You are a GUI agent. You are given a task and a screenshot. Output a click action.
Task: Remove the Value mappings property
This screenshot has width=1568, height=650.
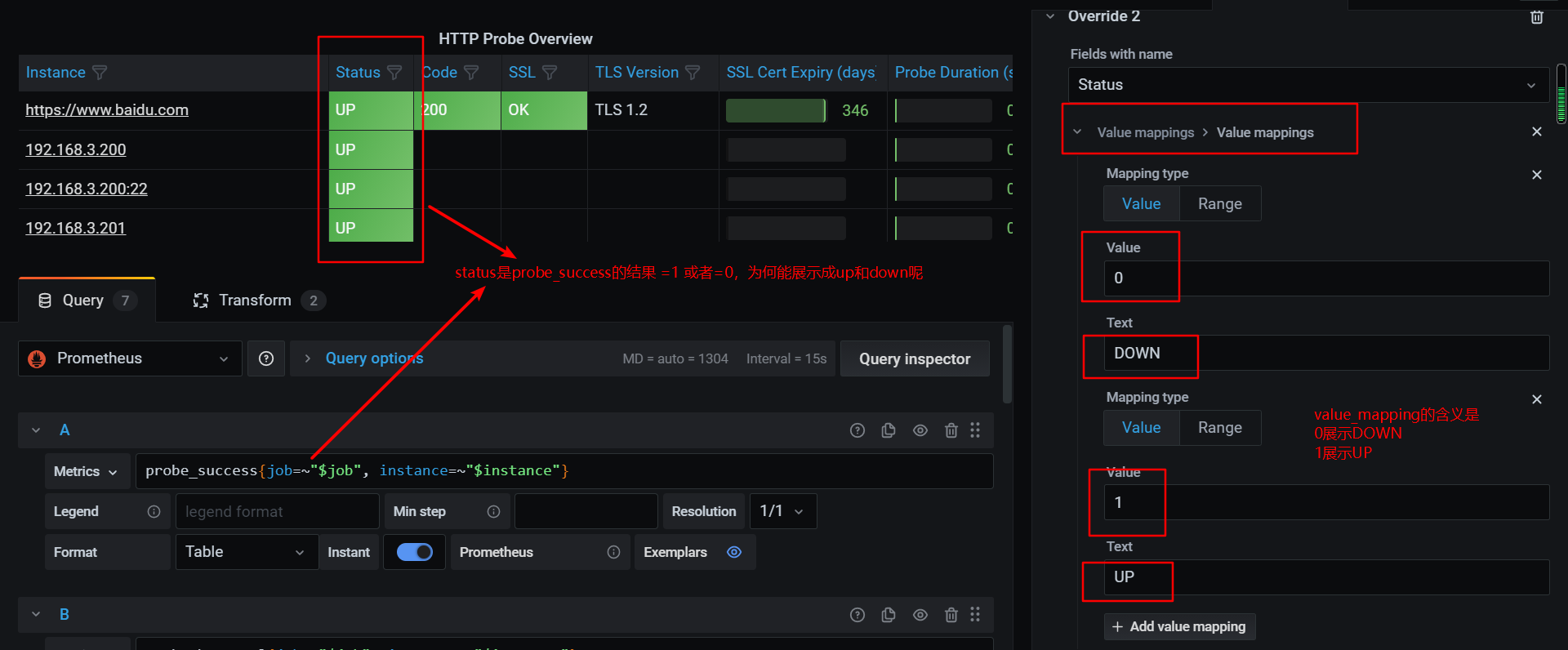pyautogui.click(x=1536, y=131)
